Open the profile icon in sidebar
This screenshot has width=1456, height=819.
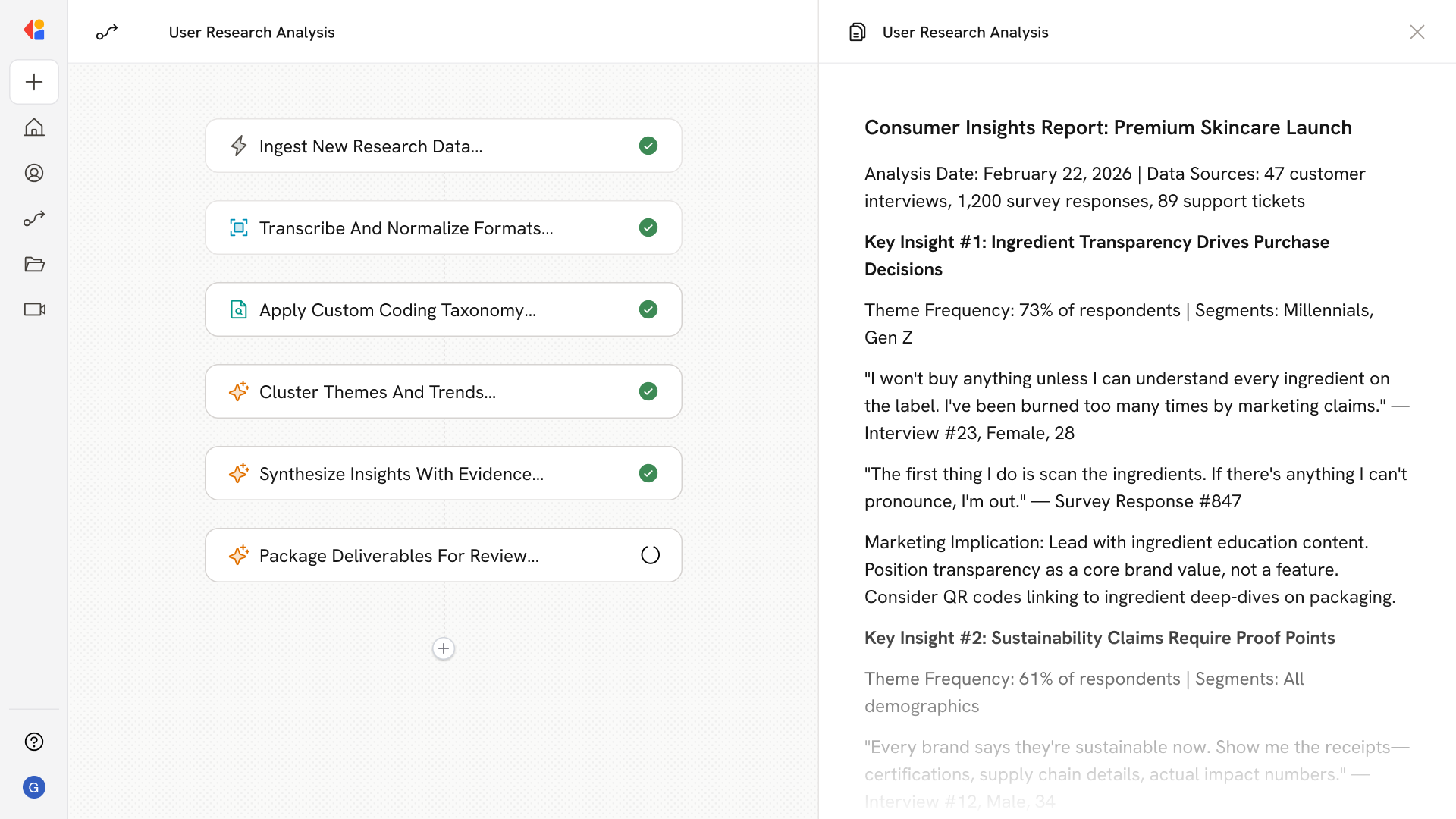34,173
